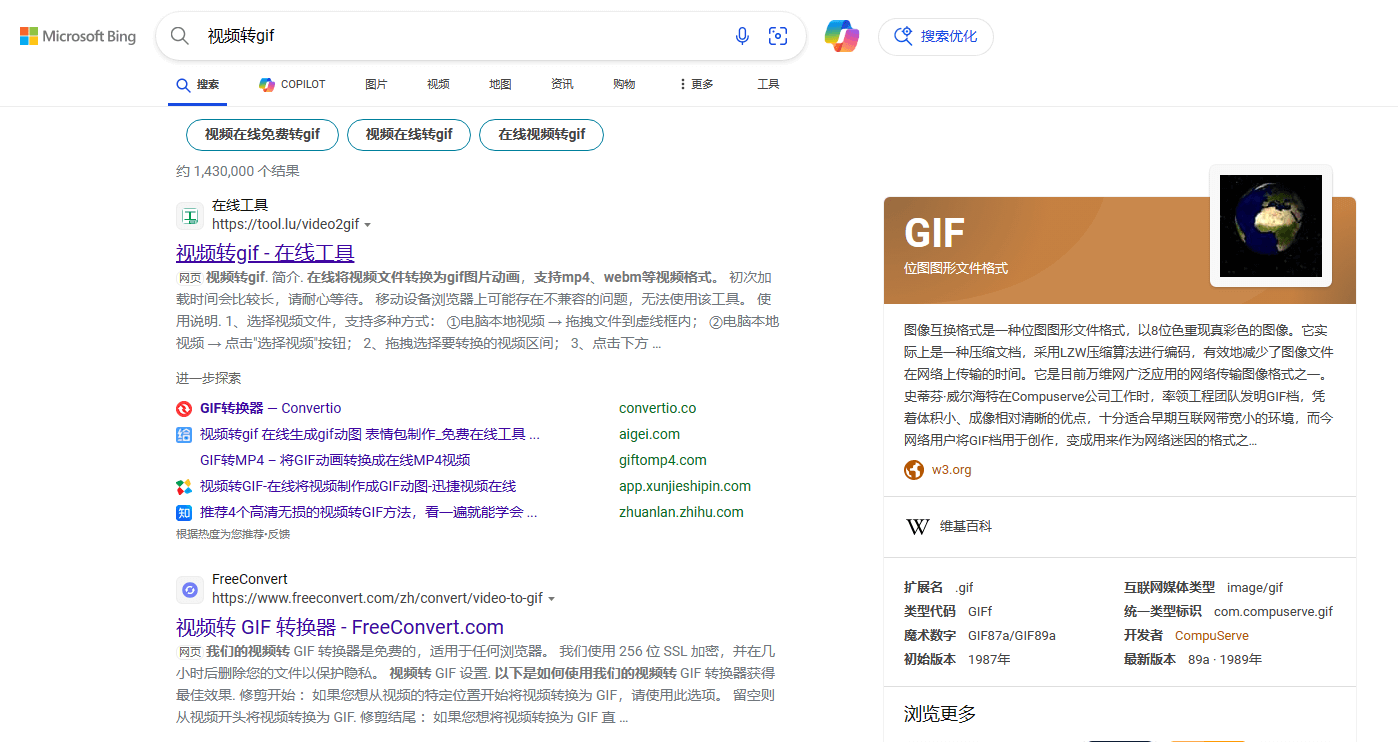
Task: Click the FreeConvert site favicon
Action: coord(190,589)
